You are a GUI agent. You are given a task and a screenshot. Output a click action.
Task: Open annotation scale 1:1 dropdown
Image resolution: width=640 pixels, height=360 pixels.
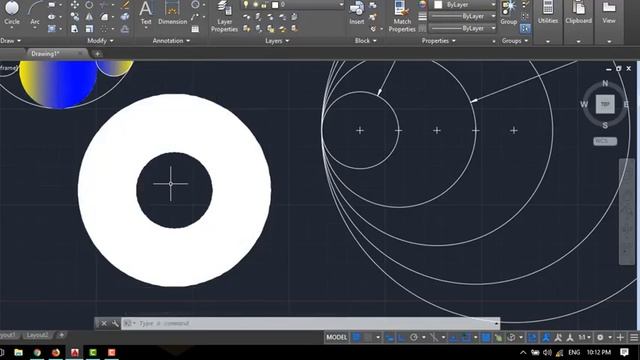click(x=584, y=338)
